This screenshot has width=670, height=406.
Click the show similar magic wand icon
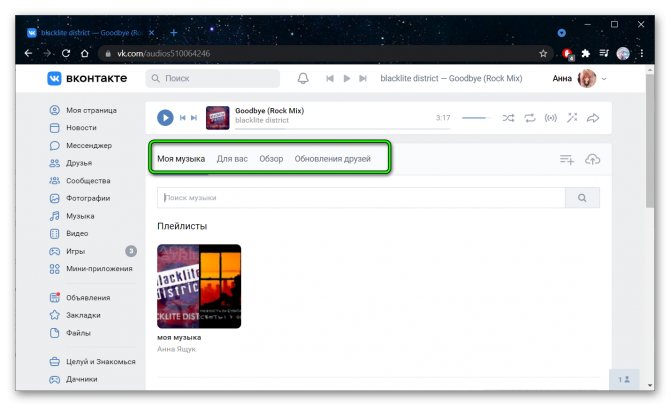(x=572, y=118)
